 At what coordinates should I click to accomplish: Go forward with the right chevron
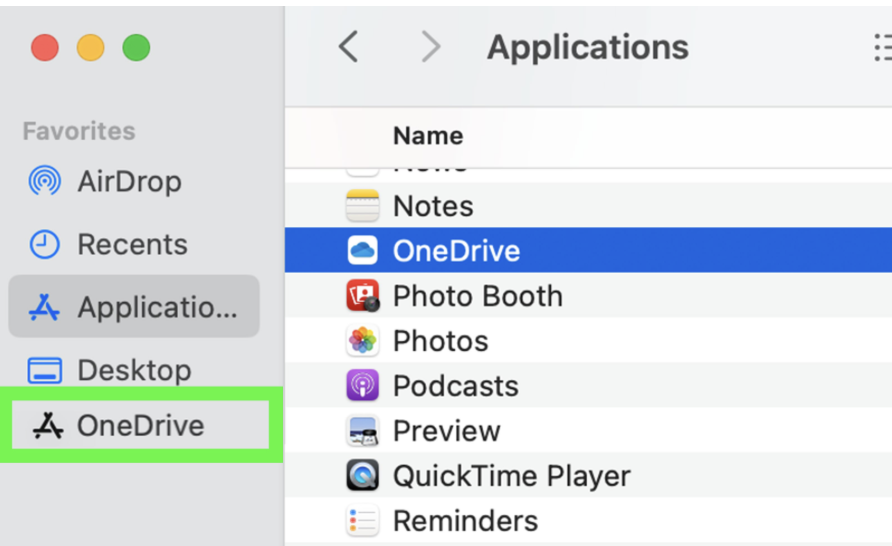[x=431, y=47]
